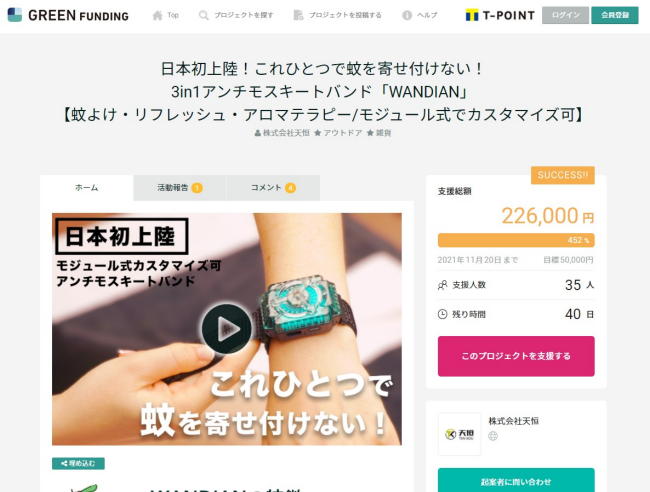Click the 天恒 company logo thumbnail
This screenshot has width=650, height=492.
(459, 434)
